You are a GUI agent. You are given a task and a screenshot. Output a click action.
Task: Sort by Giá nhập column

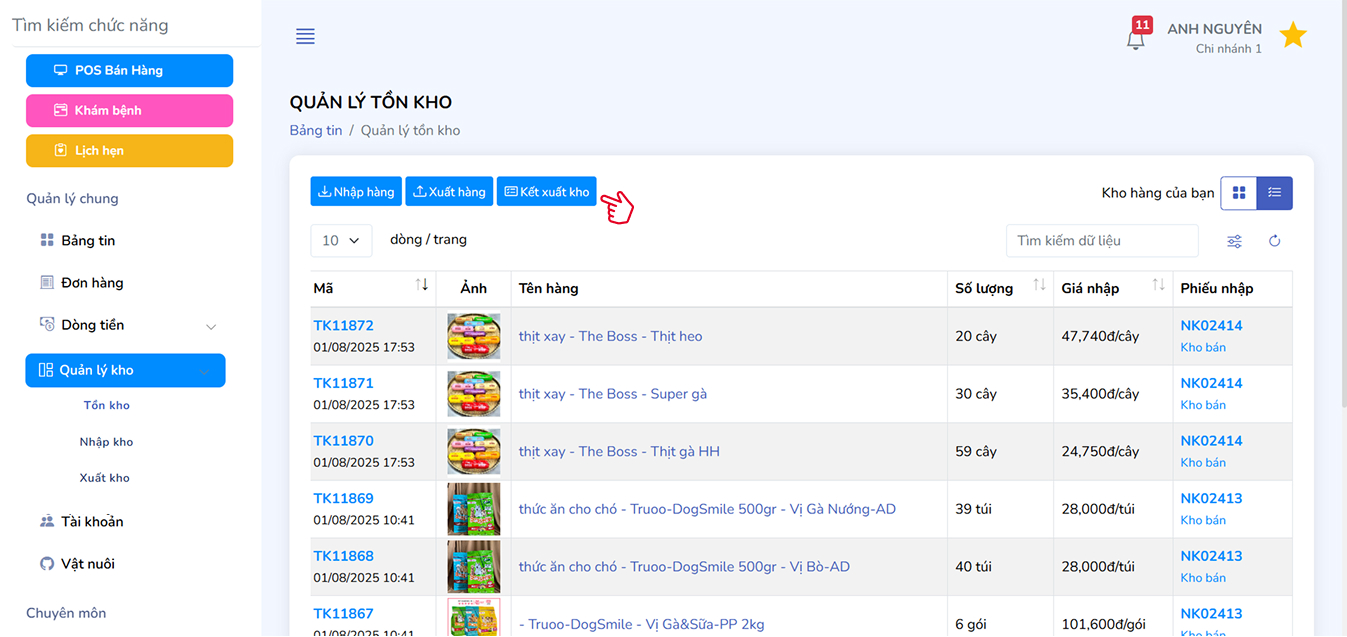click(1158, 286)
